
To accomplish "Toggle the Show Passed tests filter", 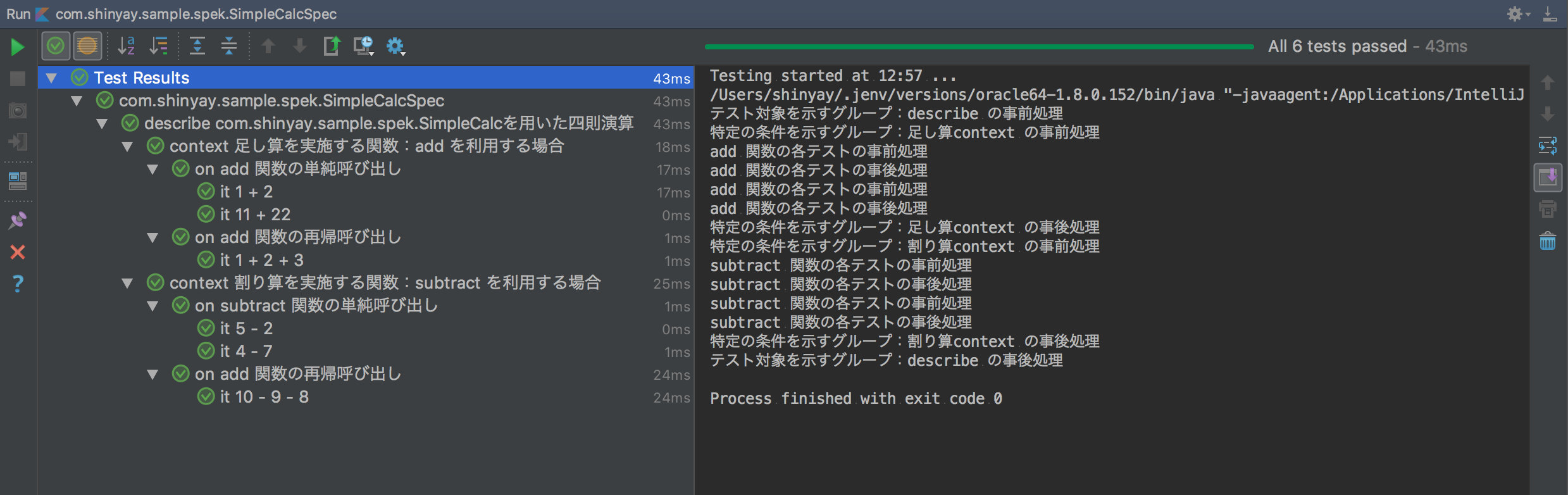I will pyautogui.click(x=56, y=46).
